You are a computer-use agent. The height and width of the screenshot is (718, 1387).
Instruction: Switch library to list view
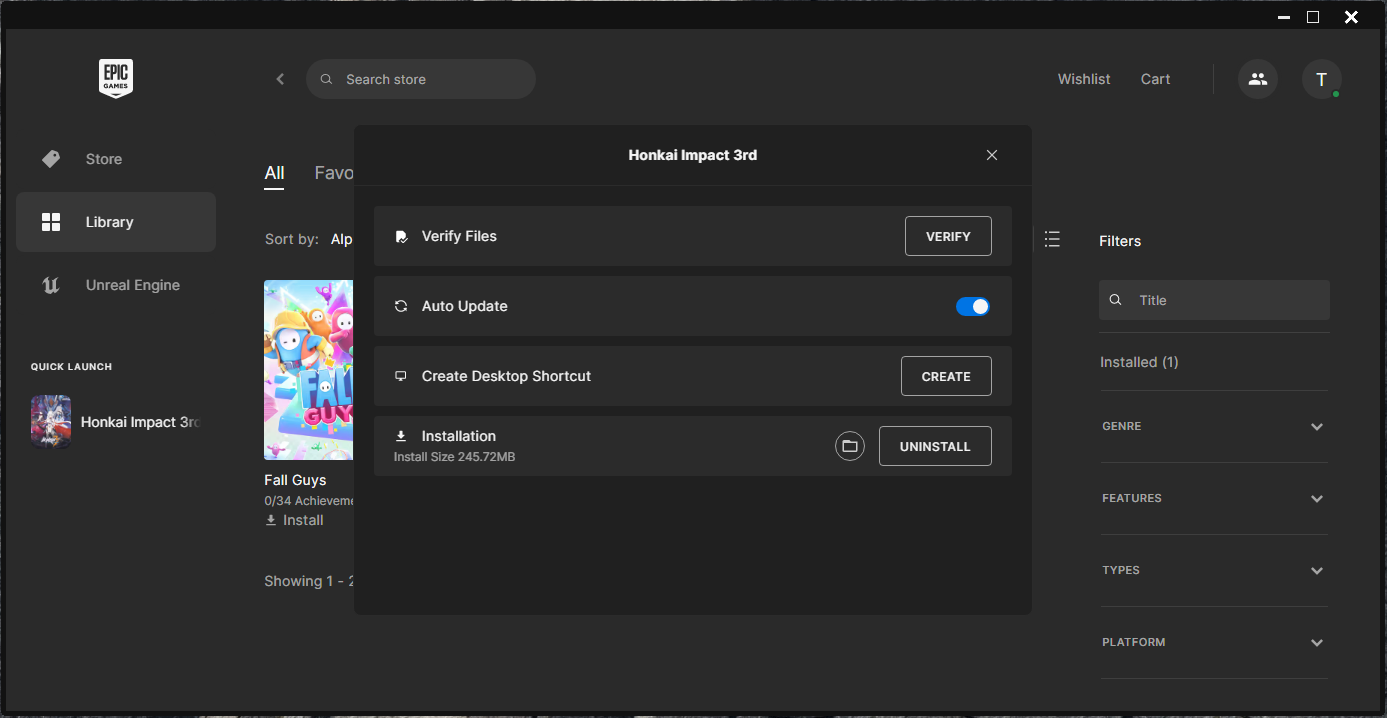(1052, 239)
